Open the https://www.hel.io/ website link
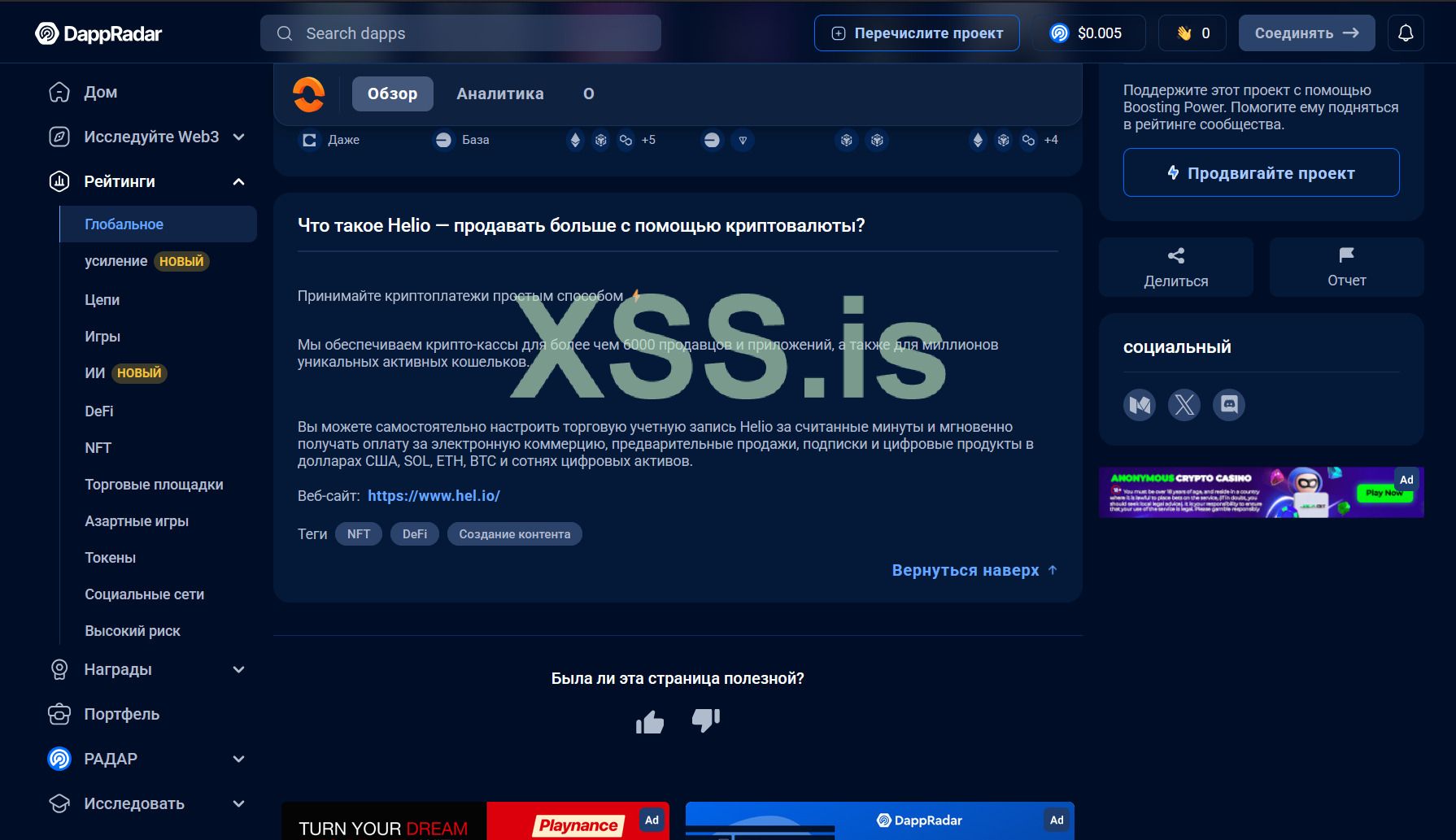The image size is (1456, 840). tap(434, 495)
